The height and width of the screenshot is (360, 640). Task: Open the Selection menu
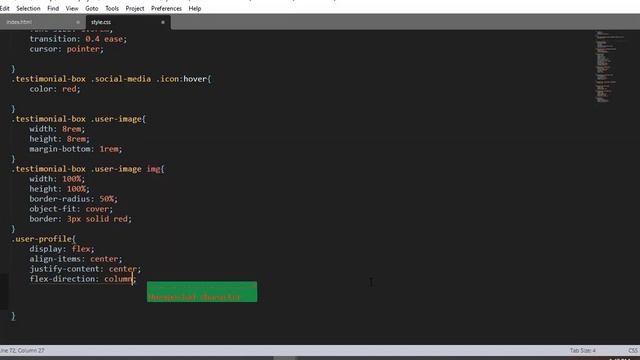[x=28, y=8]
